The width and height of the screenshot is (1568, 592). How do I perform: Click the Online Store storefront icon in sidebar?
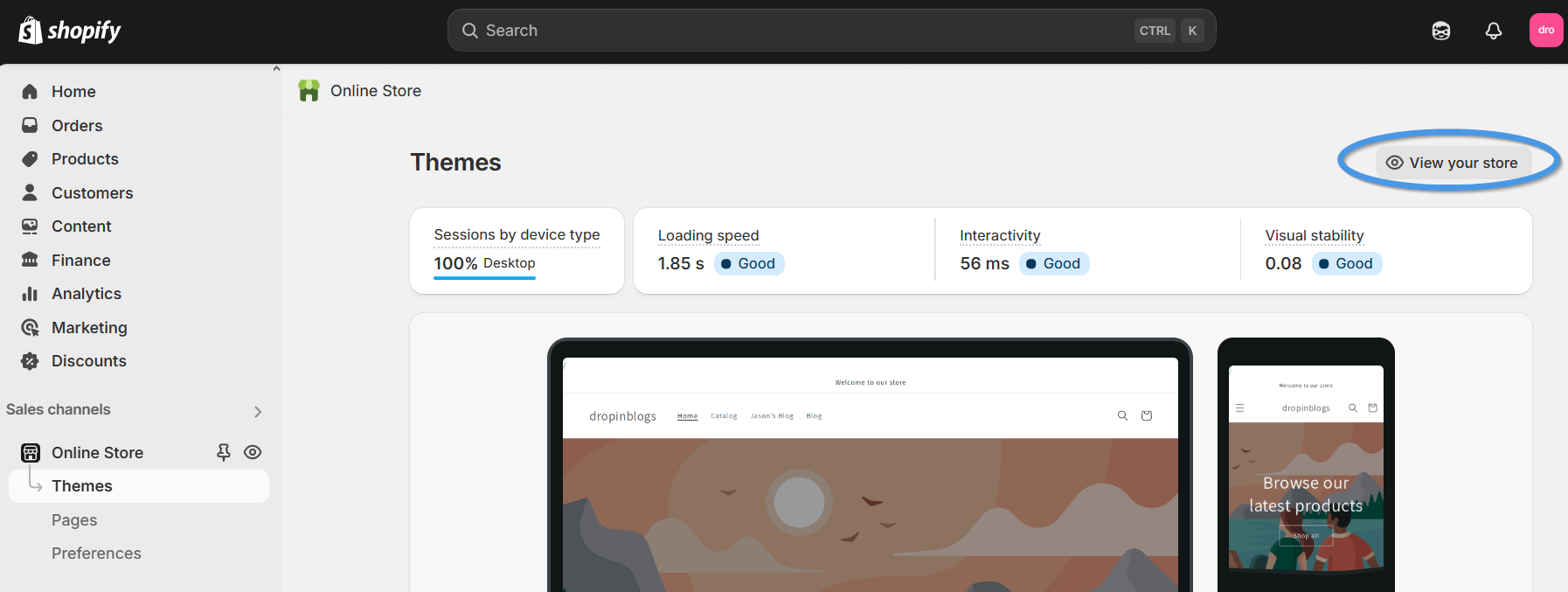(x=31, y=453)
